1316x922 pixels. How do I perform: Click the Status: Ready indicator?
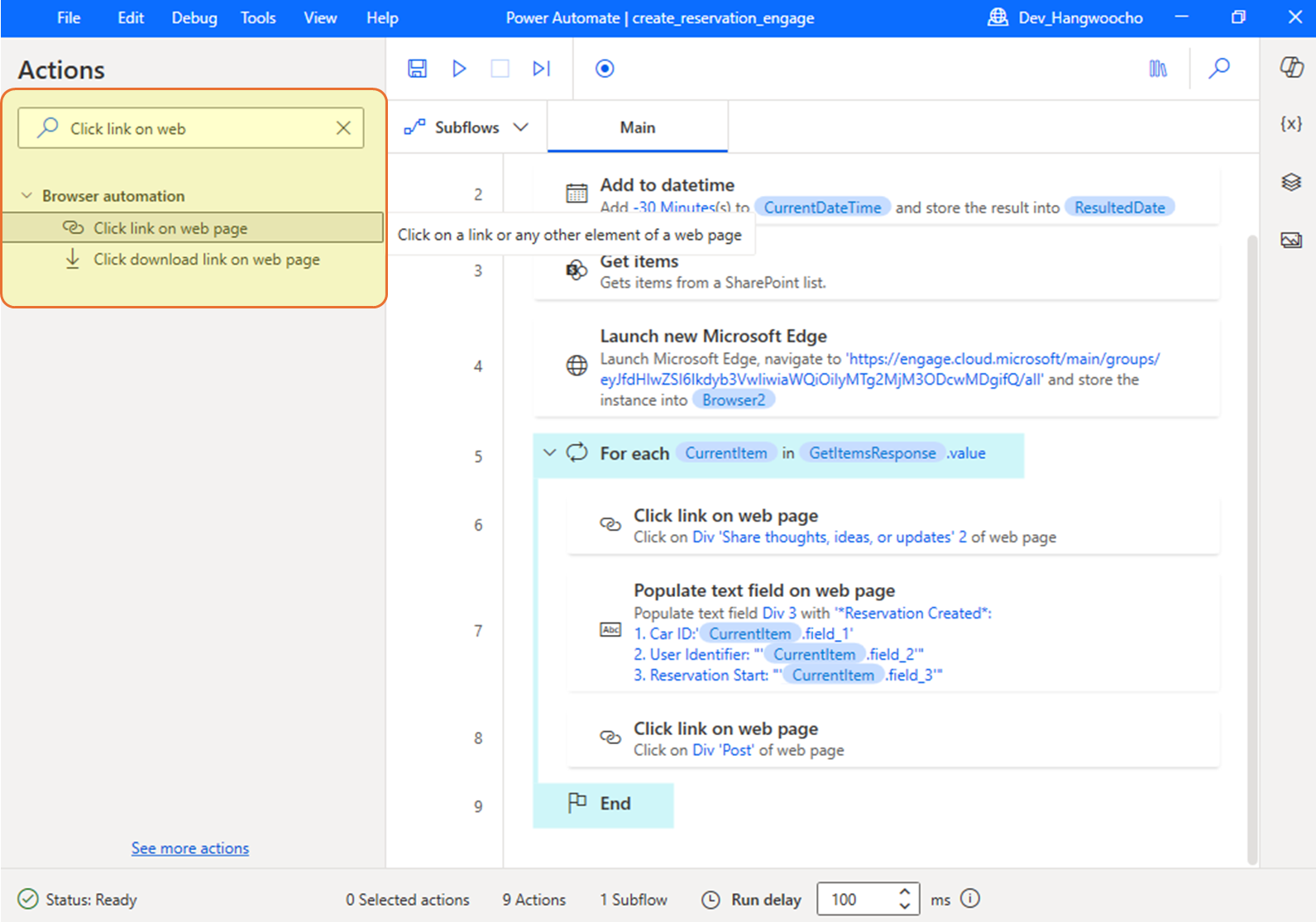pos(78,900)
